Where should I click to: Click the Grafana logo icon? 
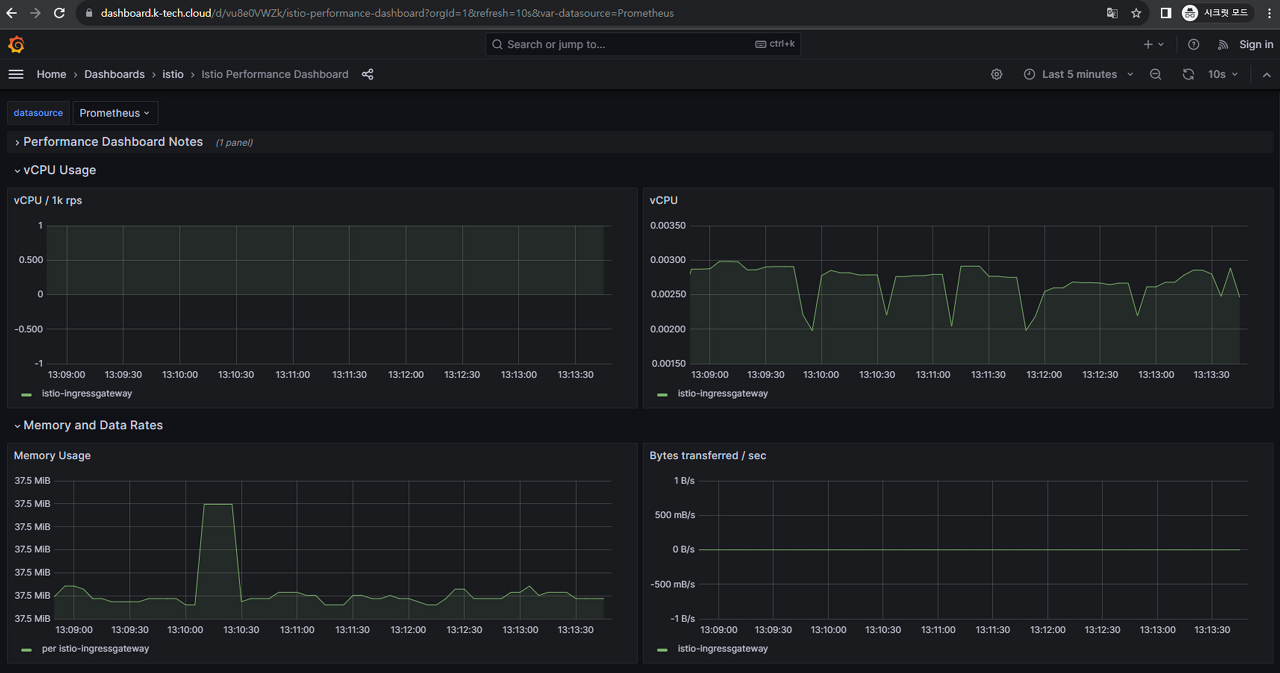coord(16,45)
